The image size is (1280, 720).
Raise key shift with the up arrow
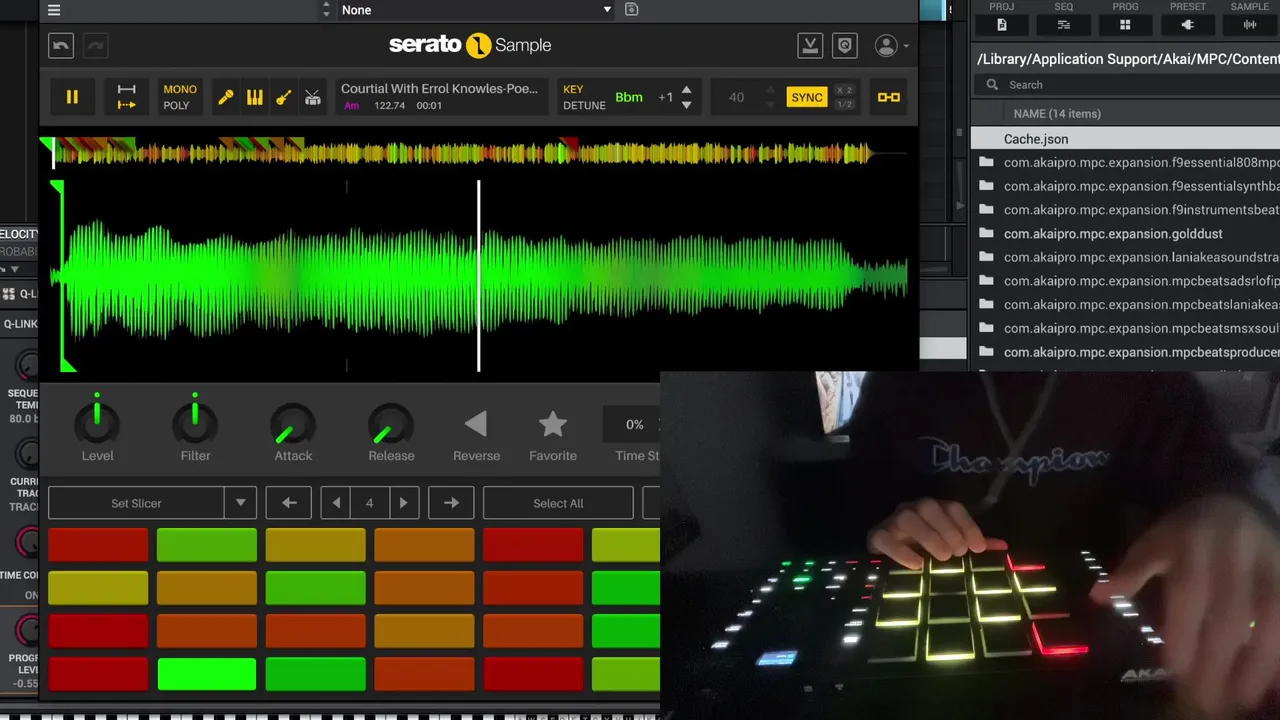coord(686,90)
